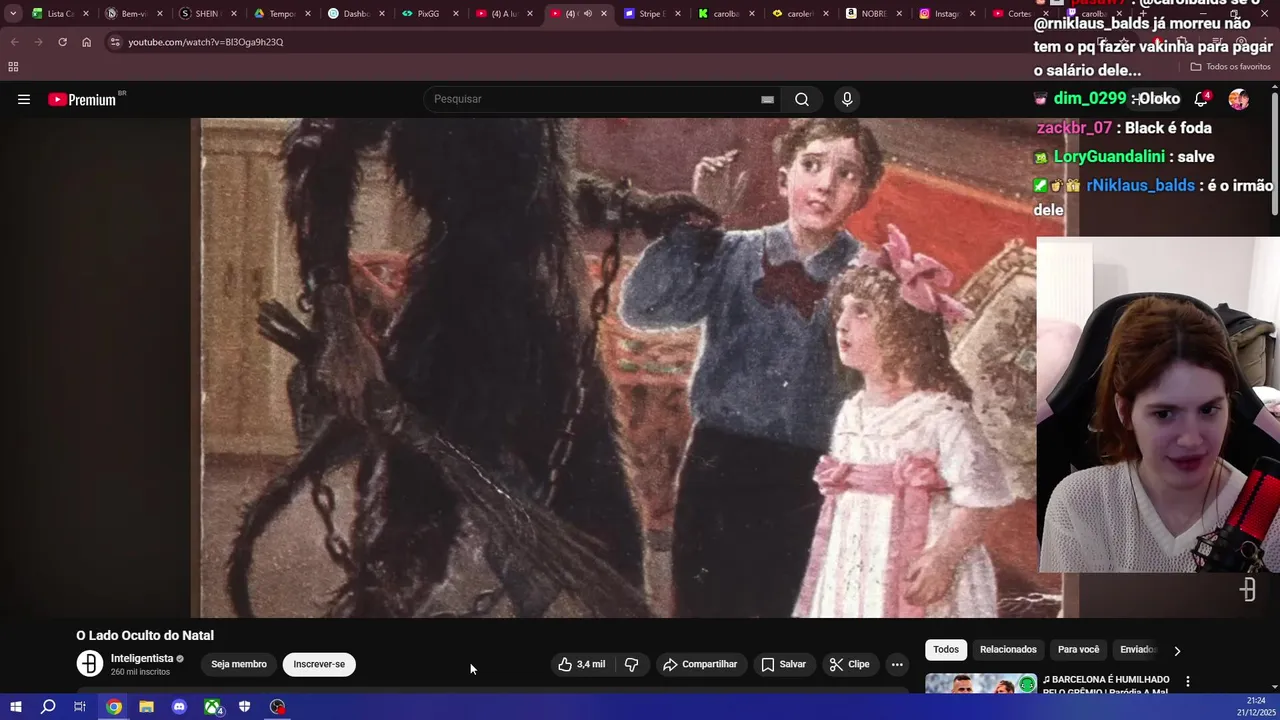Open Inteligentista channel name link
Screen dimensions: 1280x720
pos(142,658)
